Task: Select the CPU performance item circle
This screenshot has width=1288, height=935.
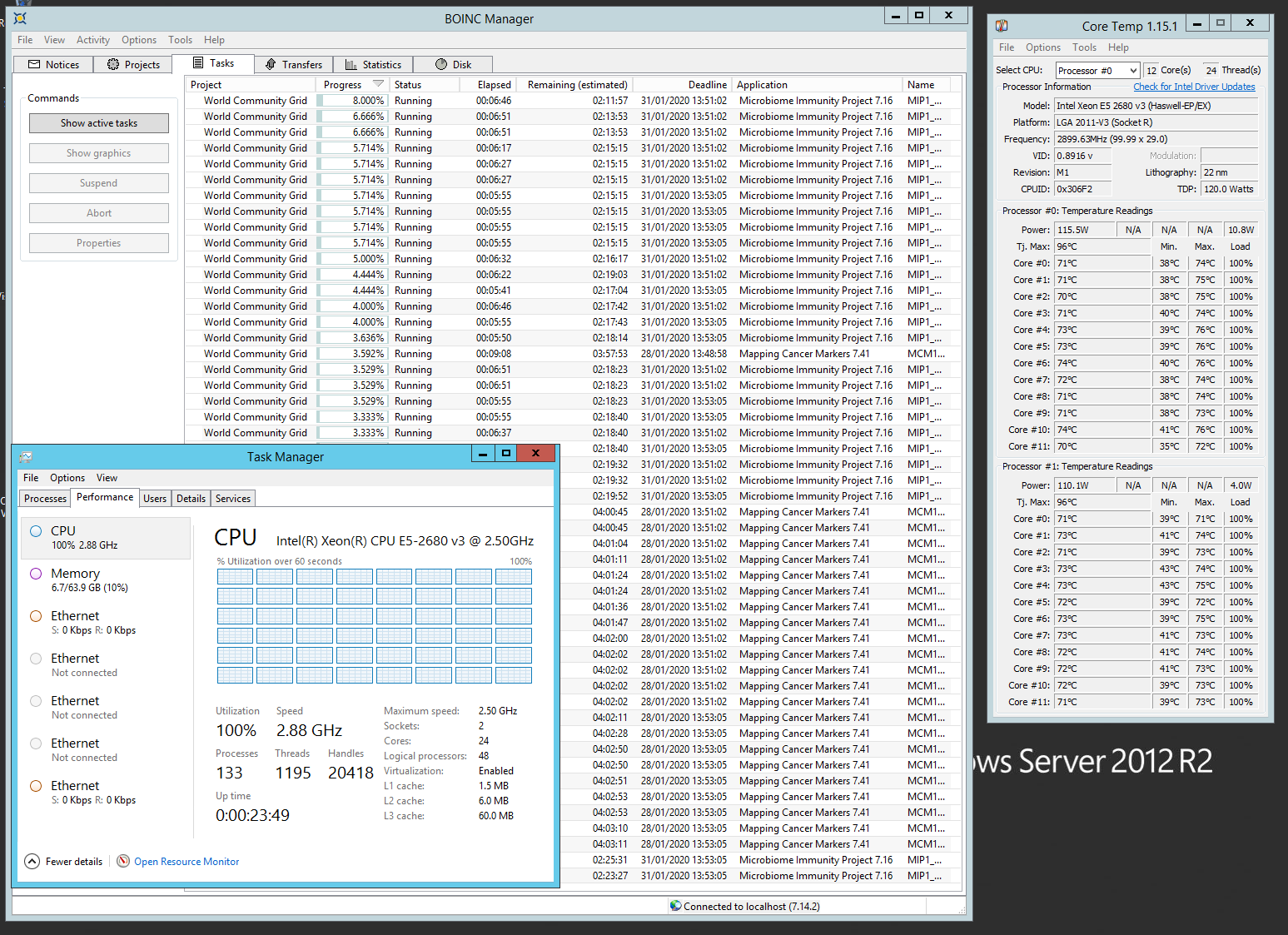Action: [36, 530]
